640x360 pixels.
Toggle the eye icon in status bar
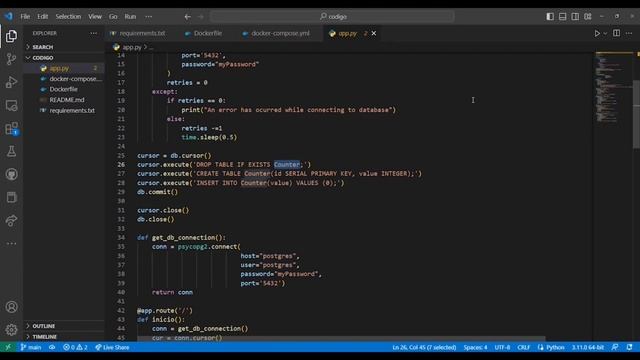click(52, 347)
